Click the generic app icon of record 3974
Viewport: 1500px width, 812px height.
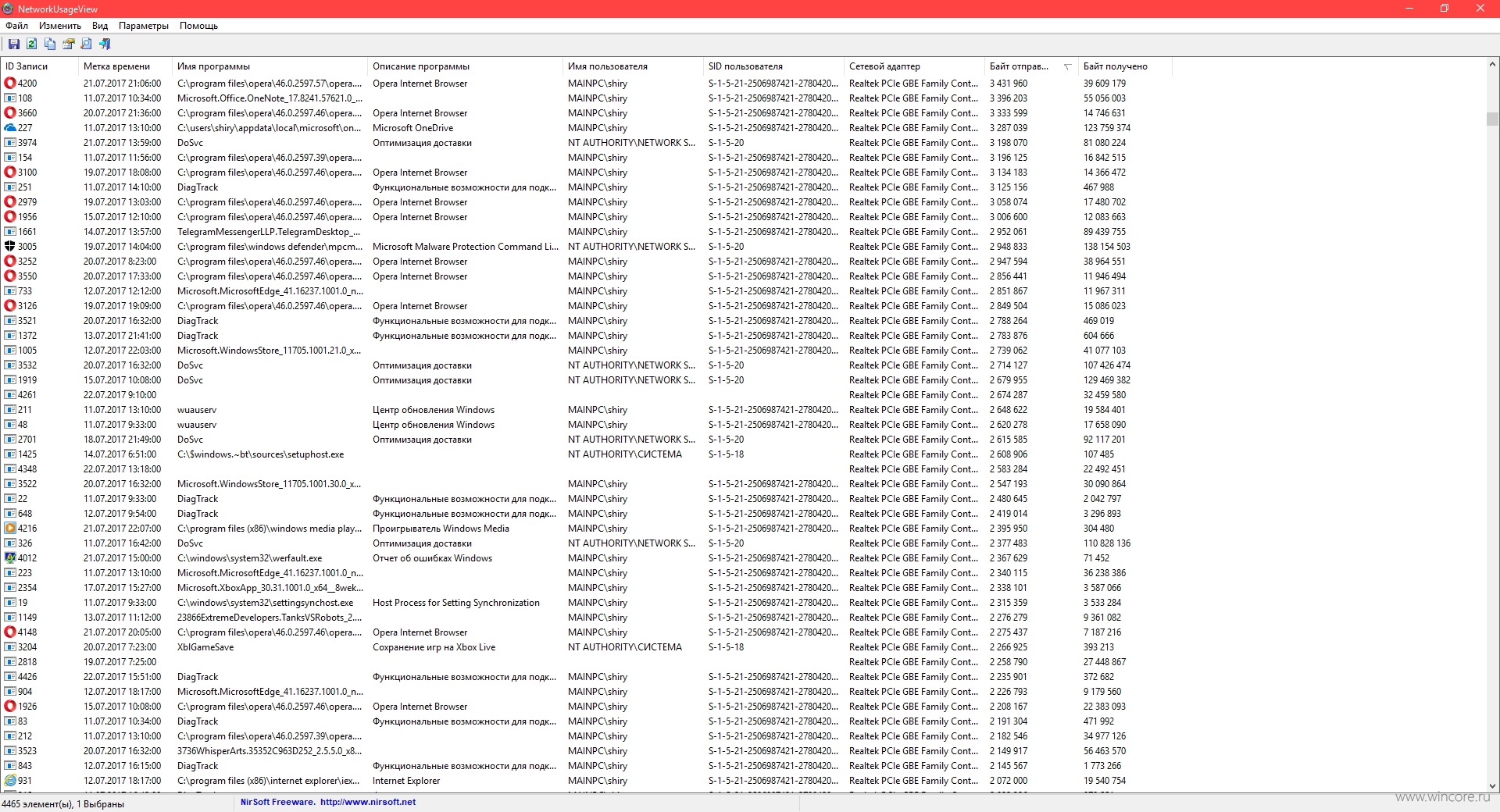point(10,142)
